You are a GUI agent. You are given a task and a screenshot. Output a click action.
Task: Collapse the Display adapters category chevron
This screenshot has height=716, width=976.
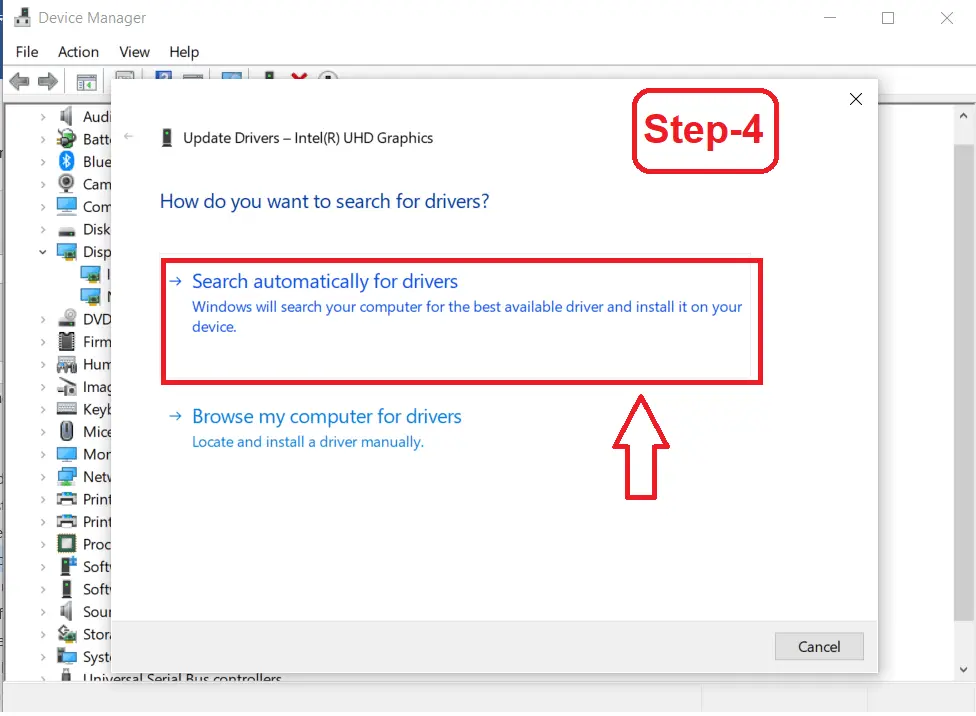[42, 252]
